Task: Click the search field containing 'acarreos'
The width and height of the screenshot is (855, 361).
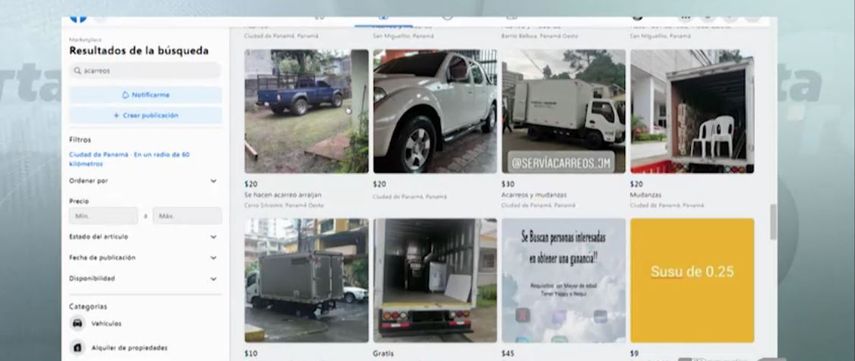Action: pos(145,71)
